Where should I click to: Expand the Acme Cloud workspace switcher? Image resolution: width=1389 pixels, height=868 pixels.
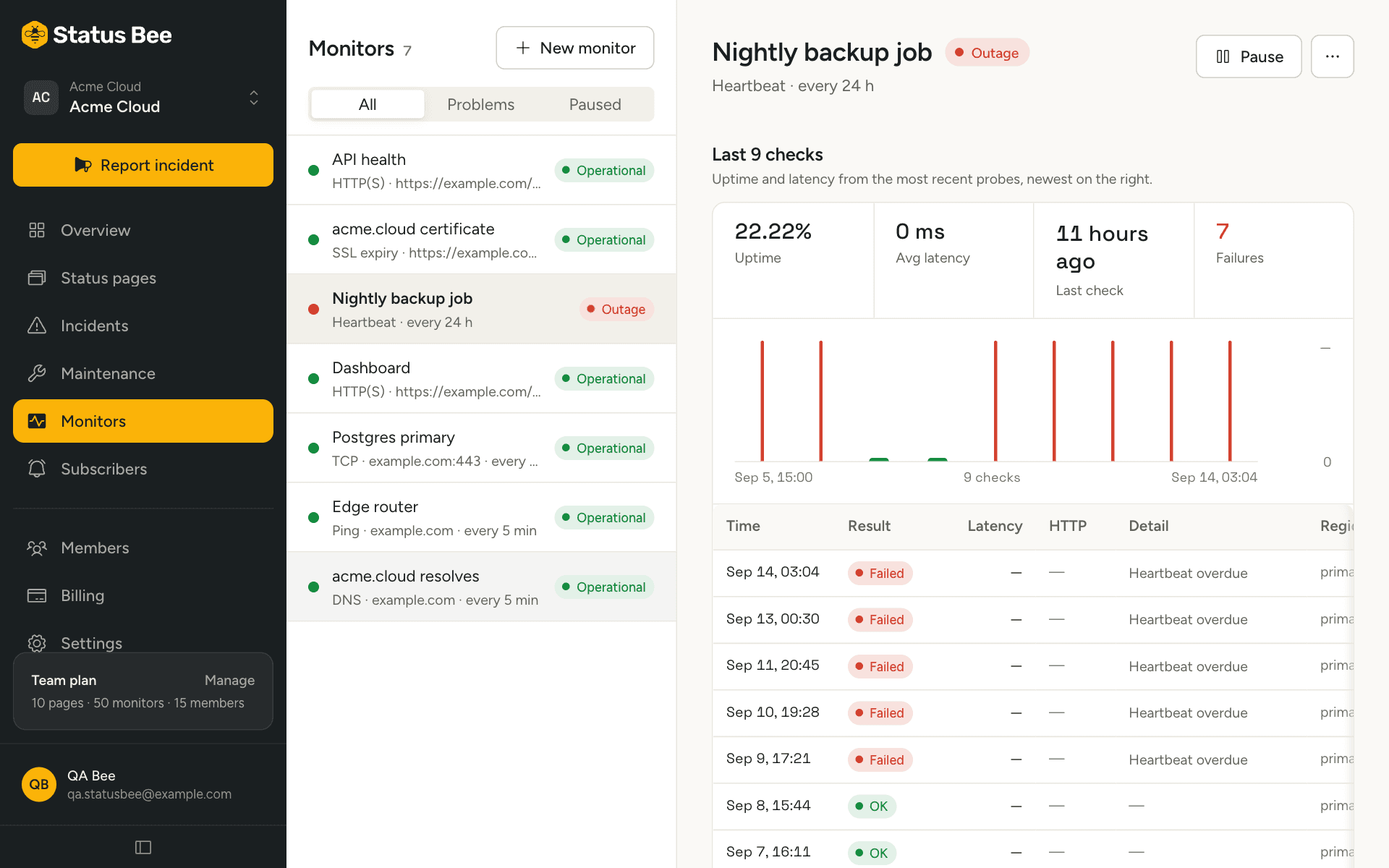pyautogui.click(x=143, y=97)
